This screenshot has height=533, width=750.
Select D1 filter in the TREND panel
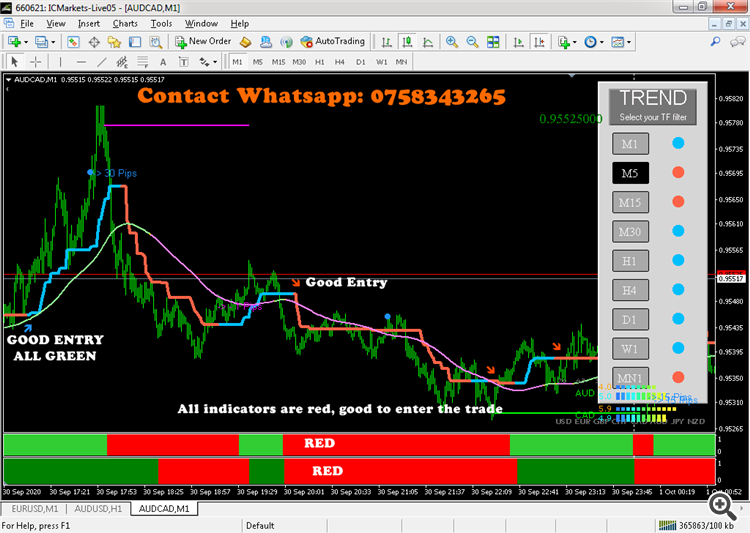pyautogui.click(x=630, y=320)
